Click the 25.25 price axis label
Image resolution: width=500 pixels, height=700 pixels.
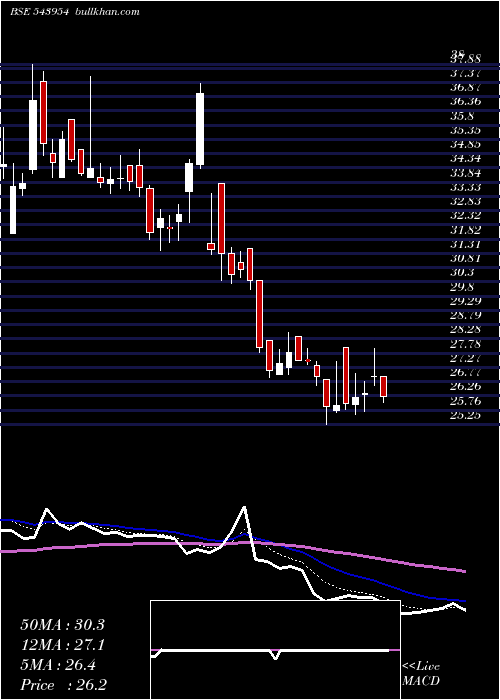pos(465,415)
